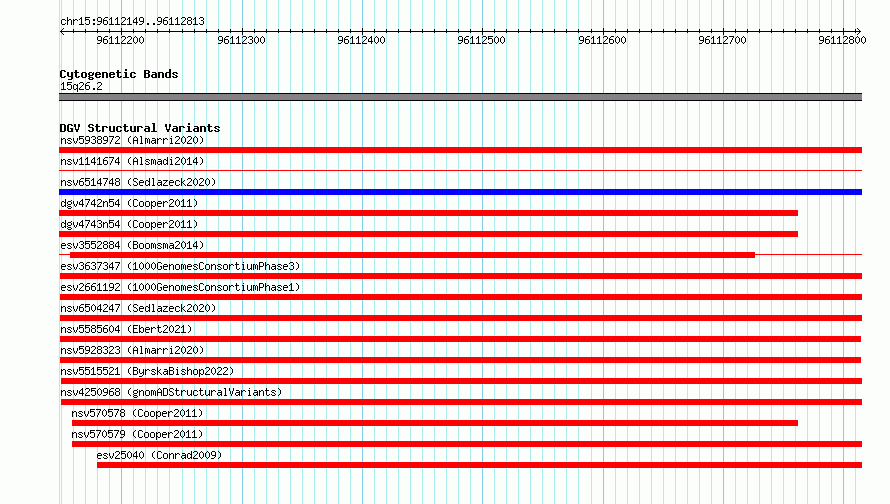The image size is (890, 504).
Task: Click the left arrow end of ruler
Action: [x=62, y=32]
